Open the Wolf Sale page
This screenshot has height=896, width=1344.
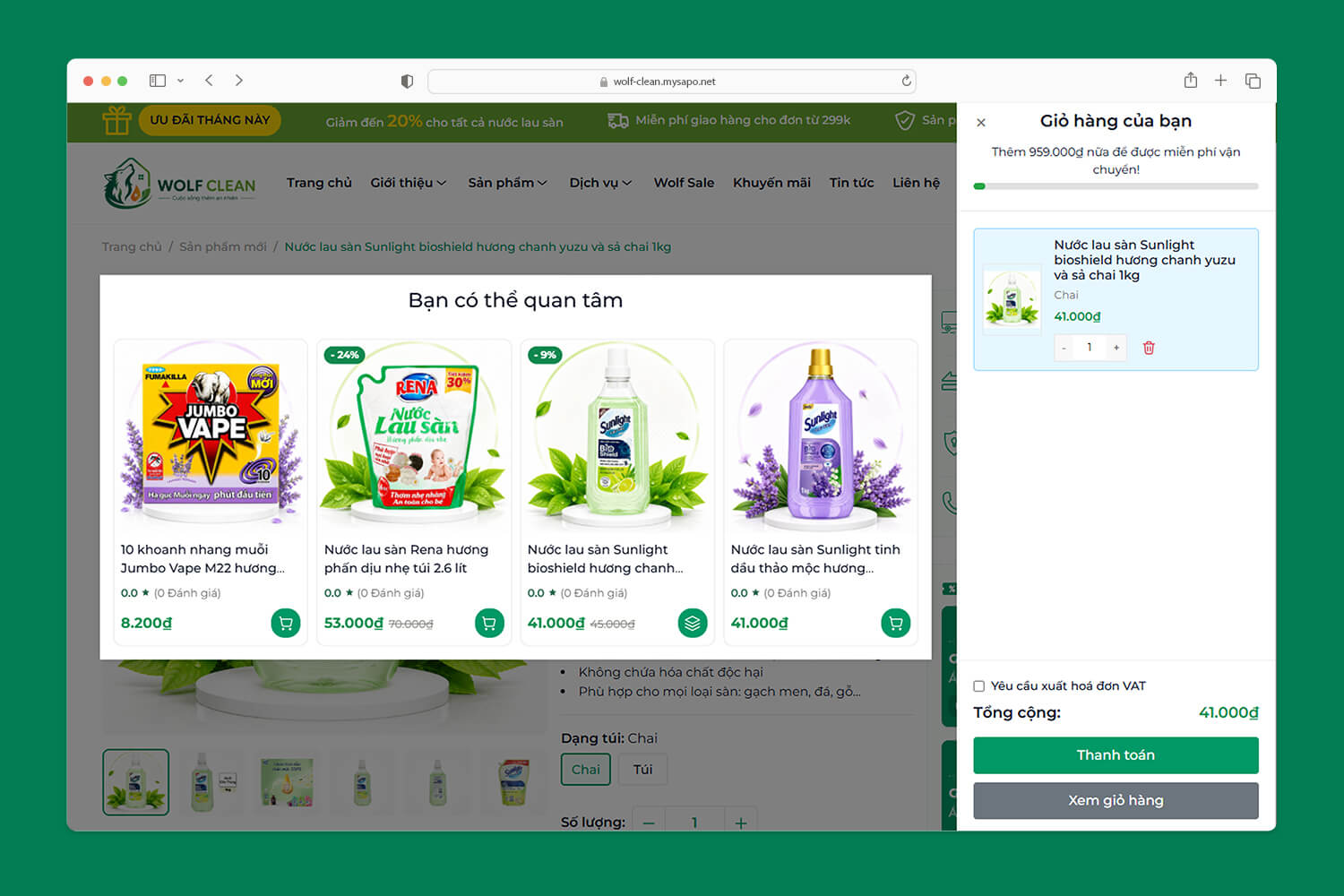(x=684, y=183)
